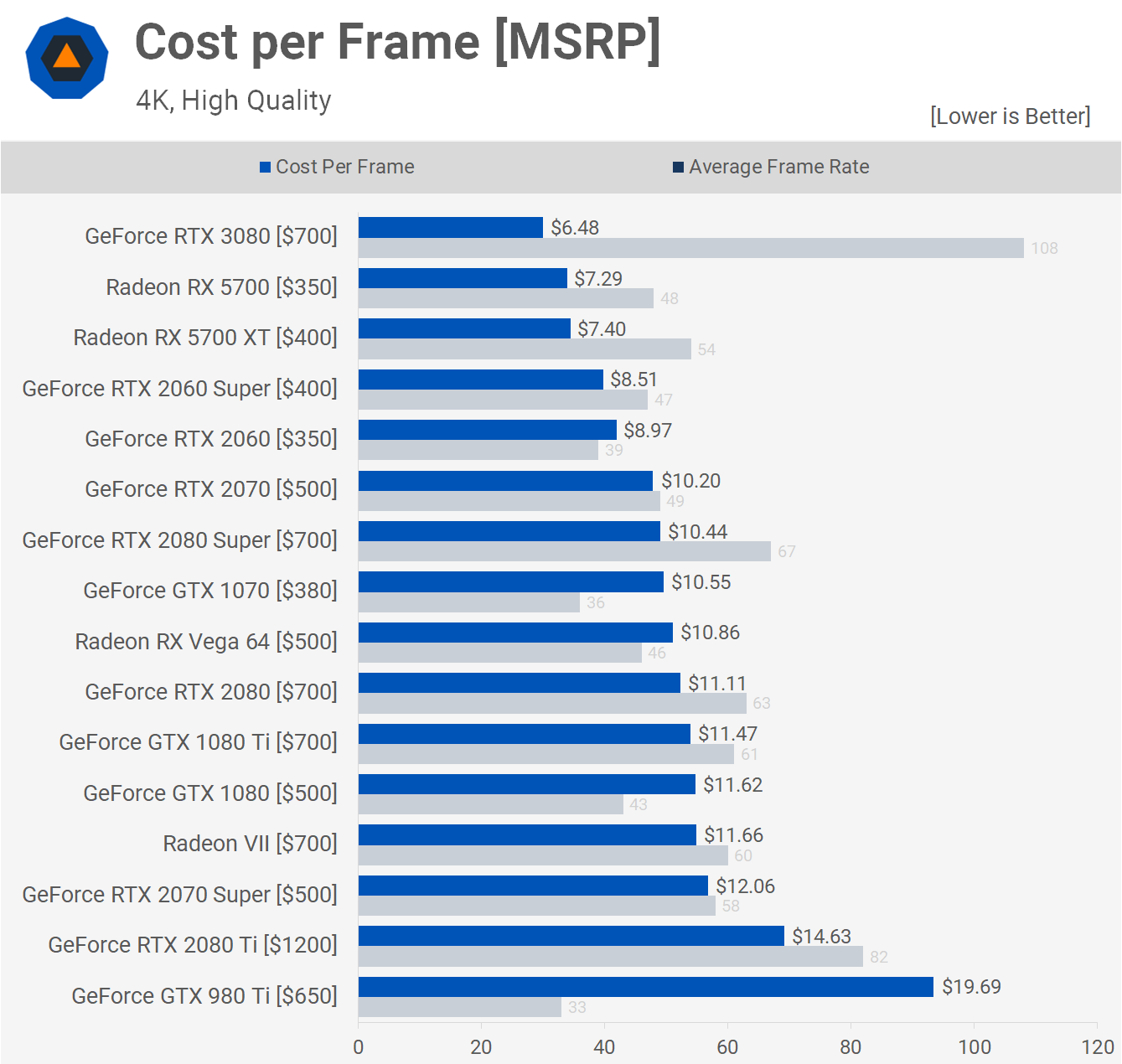Click the 120 tick on the x-axis
The height and width of the screenshot is (1064, 1122).
point(1097,1046)
